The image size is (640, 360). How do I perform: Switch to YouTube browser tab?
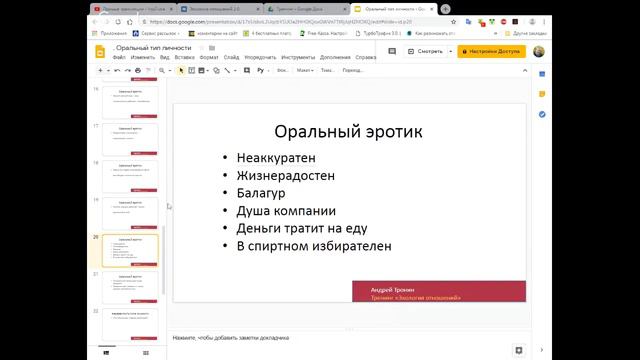pos(133,9)
